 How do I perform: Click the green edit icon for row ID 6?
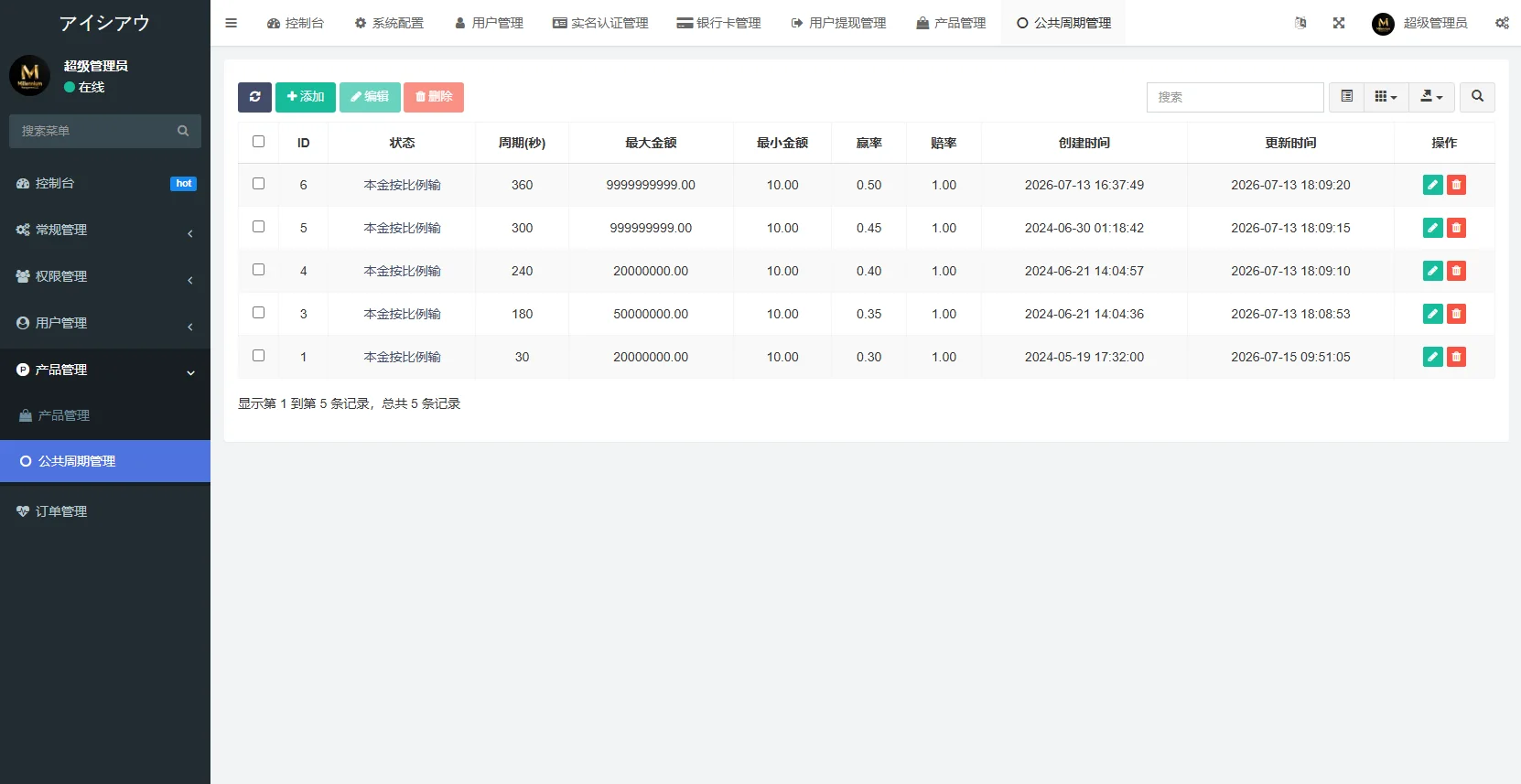[x=1433, y=185]
